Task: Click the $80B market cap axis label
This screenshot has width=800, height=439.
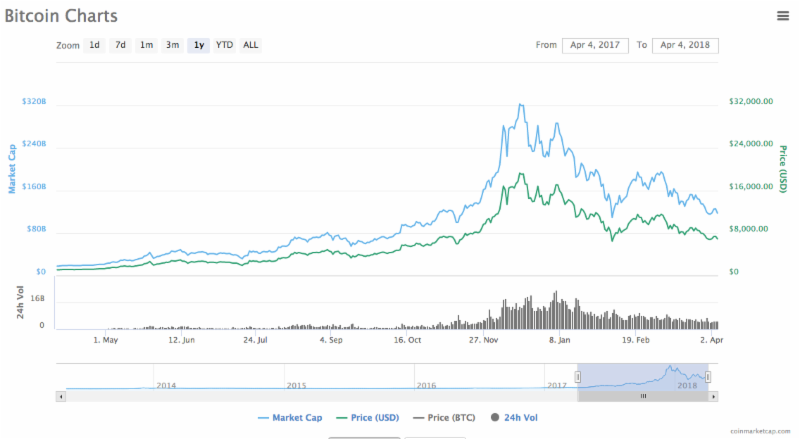Action: click(36, 229)
